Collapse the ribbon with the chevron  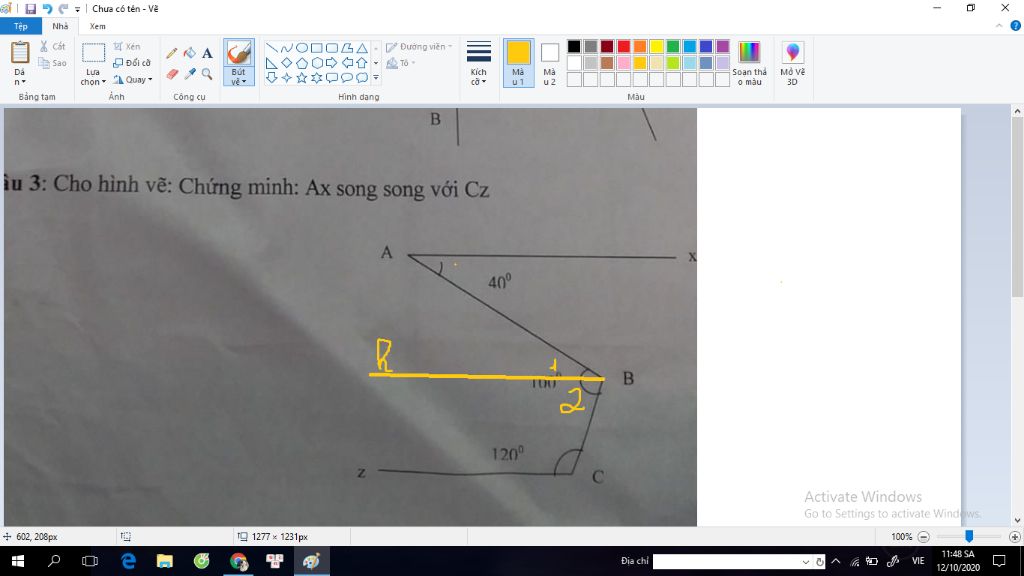pyautogui.click(x=999, y=26)
